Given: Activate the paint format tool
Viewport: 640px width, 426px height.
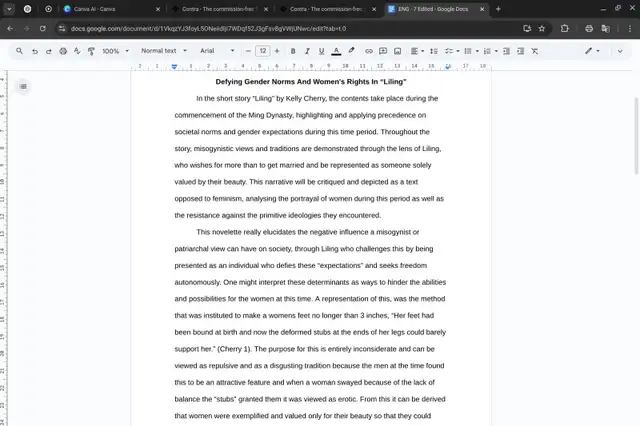Looking at the screenshot, I should [91, 51].
